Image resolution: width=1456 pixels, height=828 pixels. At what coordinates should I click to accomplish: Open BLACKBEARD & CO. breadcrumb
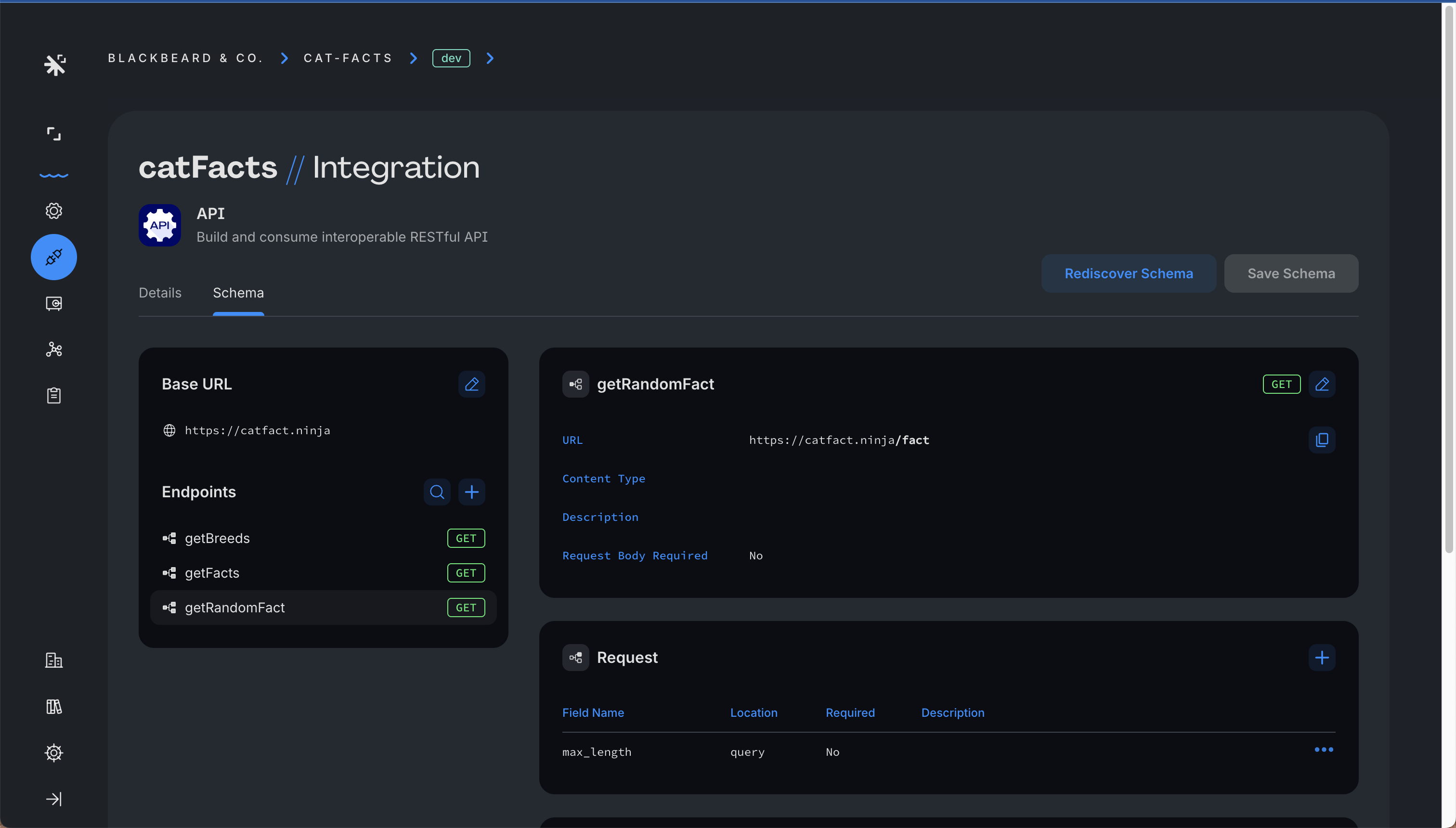[x=185, y=59]
